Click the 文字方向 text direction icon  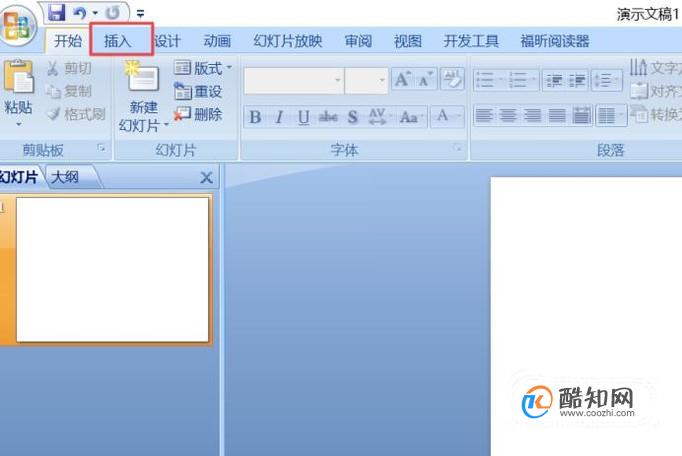tap(639, 67)
